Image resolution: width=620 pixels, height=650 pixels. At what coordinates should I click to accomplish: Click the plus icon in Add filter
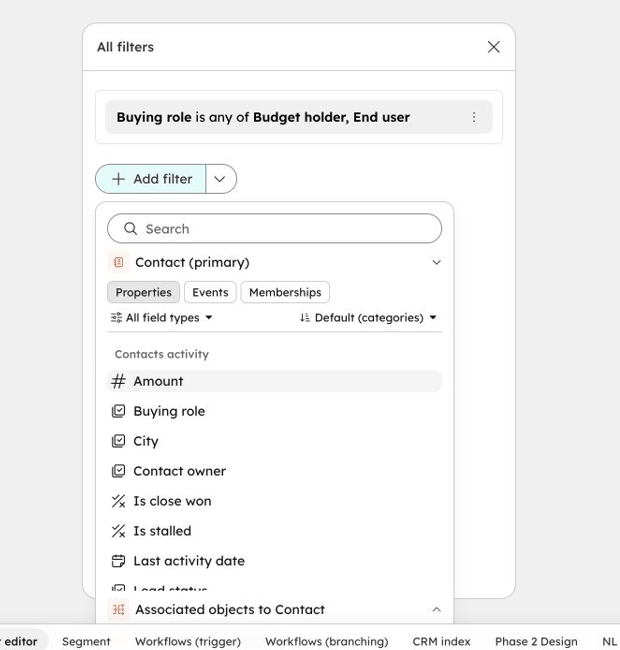[x=119, y=179]
